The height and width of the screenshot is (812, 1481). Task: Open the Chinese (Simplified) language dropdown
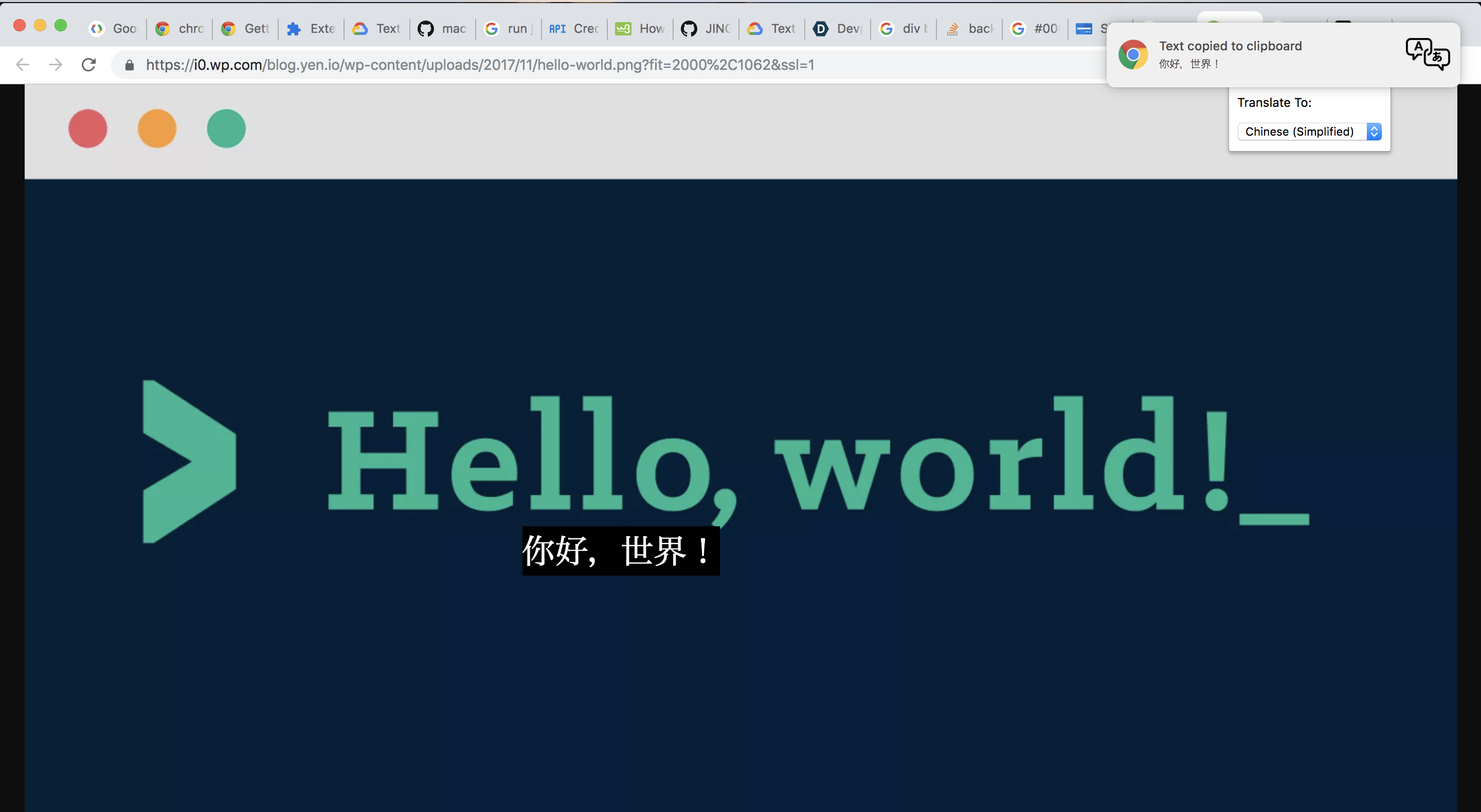point(1299,132)
